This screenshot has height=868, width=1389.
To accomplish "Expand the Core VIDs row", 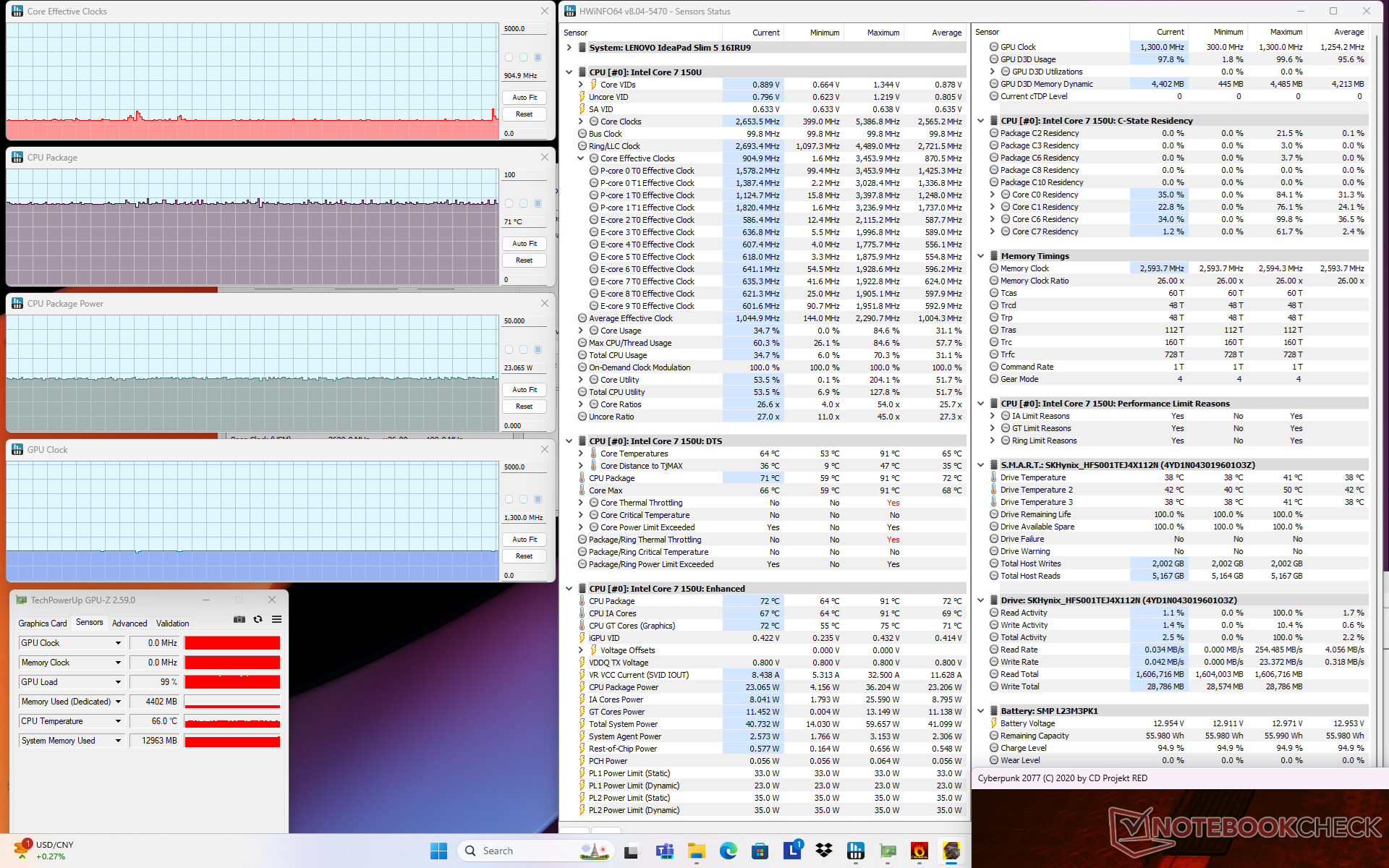I will point(581,85).
